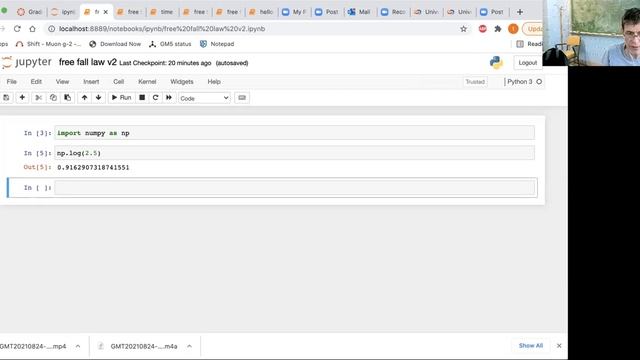Click the Trusted notebook indicator
The width and height of the screenshot is (640, 360).
[x=475, y=82]
